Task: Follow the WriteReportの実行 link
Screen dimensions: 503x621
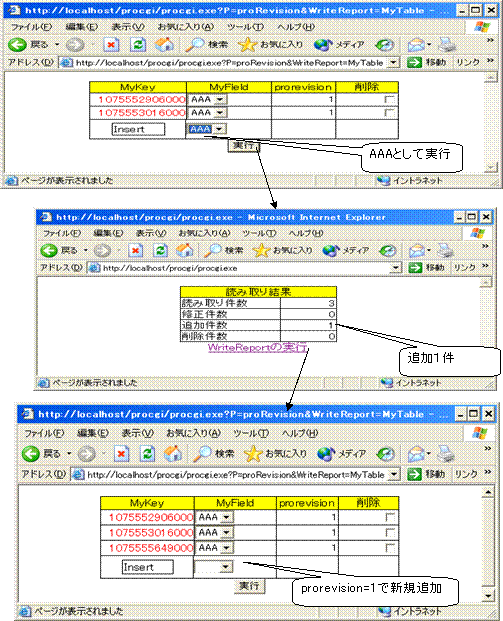Action: [x=257, y=347]
